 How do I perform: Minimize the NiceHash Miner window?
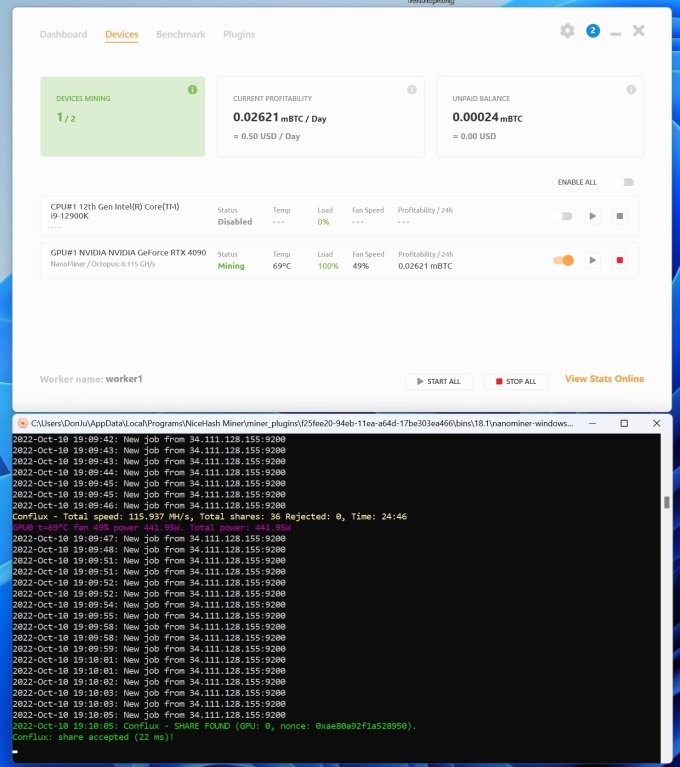615,33
